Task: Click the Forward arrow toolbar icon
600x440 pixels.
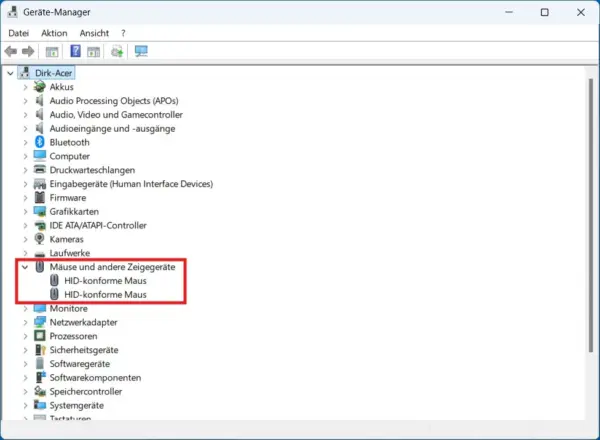Action: click(x=28, y=51)
